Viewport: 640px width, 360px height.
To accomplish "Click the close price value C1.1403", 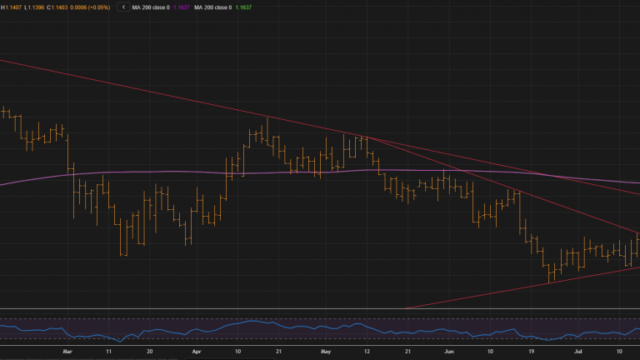I will tap(57, 7).
